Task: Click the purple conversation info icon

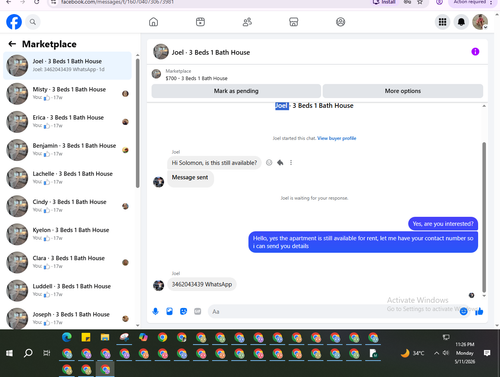Action: click(x=475, y=52)
